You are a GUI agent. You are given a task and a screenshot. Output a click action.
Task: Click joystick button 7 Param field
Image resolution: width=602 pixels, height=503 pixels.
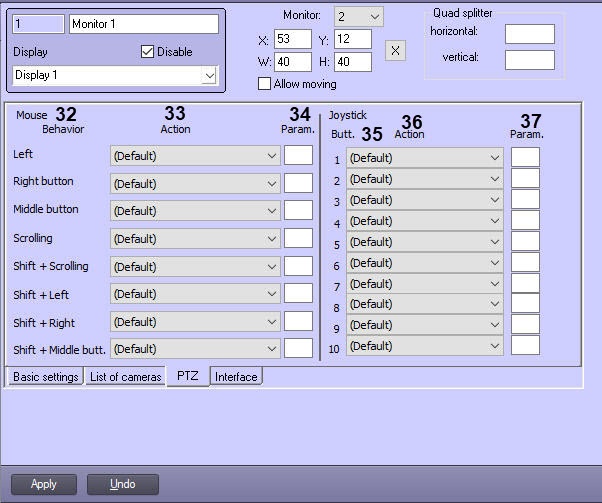[525, 283]
